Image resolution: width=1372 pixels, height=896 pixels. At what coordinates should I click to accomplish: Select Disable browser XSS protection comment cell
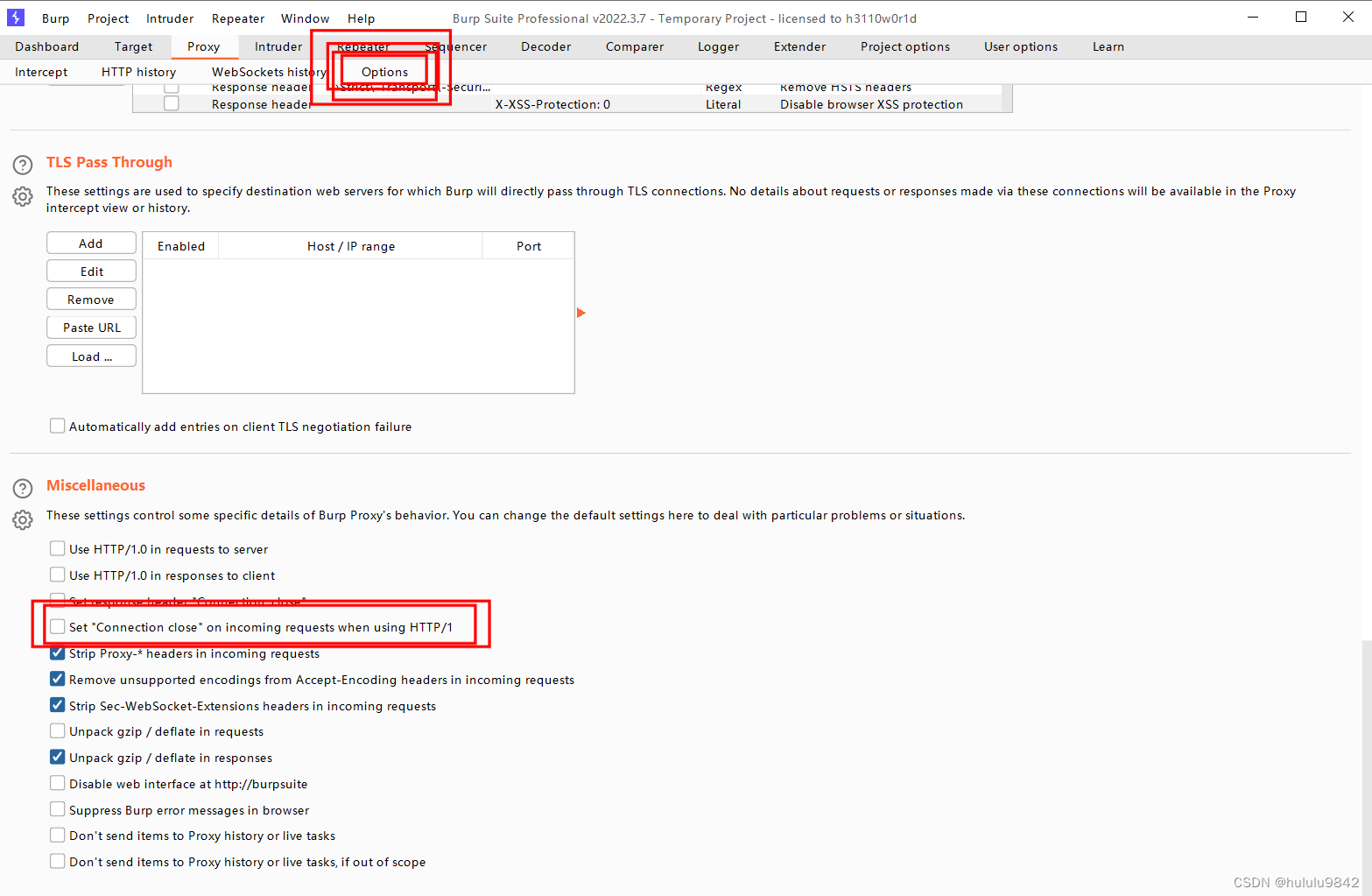pyautogui.click(x=871, y=104)
